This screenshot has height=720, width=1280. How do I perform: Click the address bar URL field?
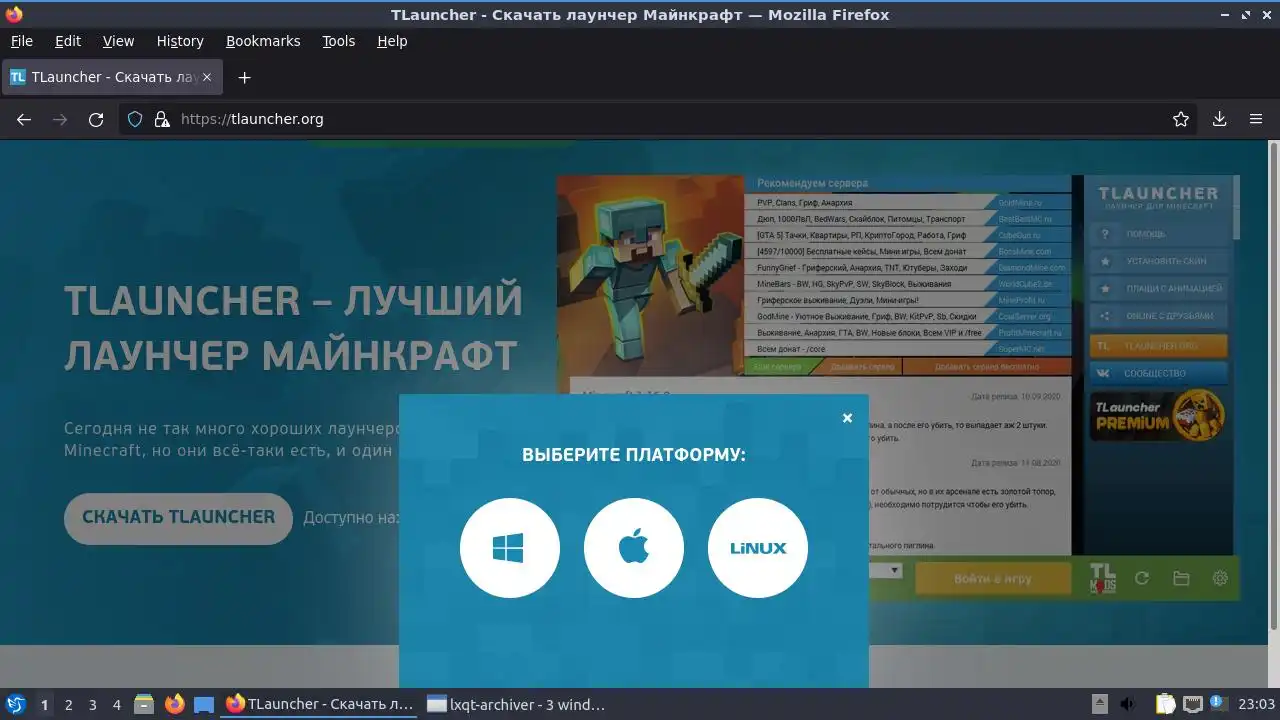660,119
